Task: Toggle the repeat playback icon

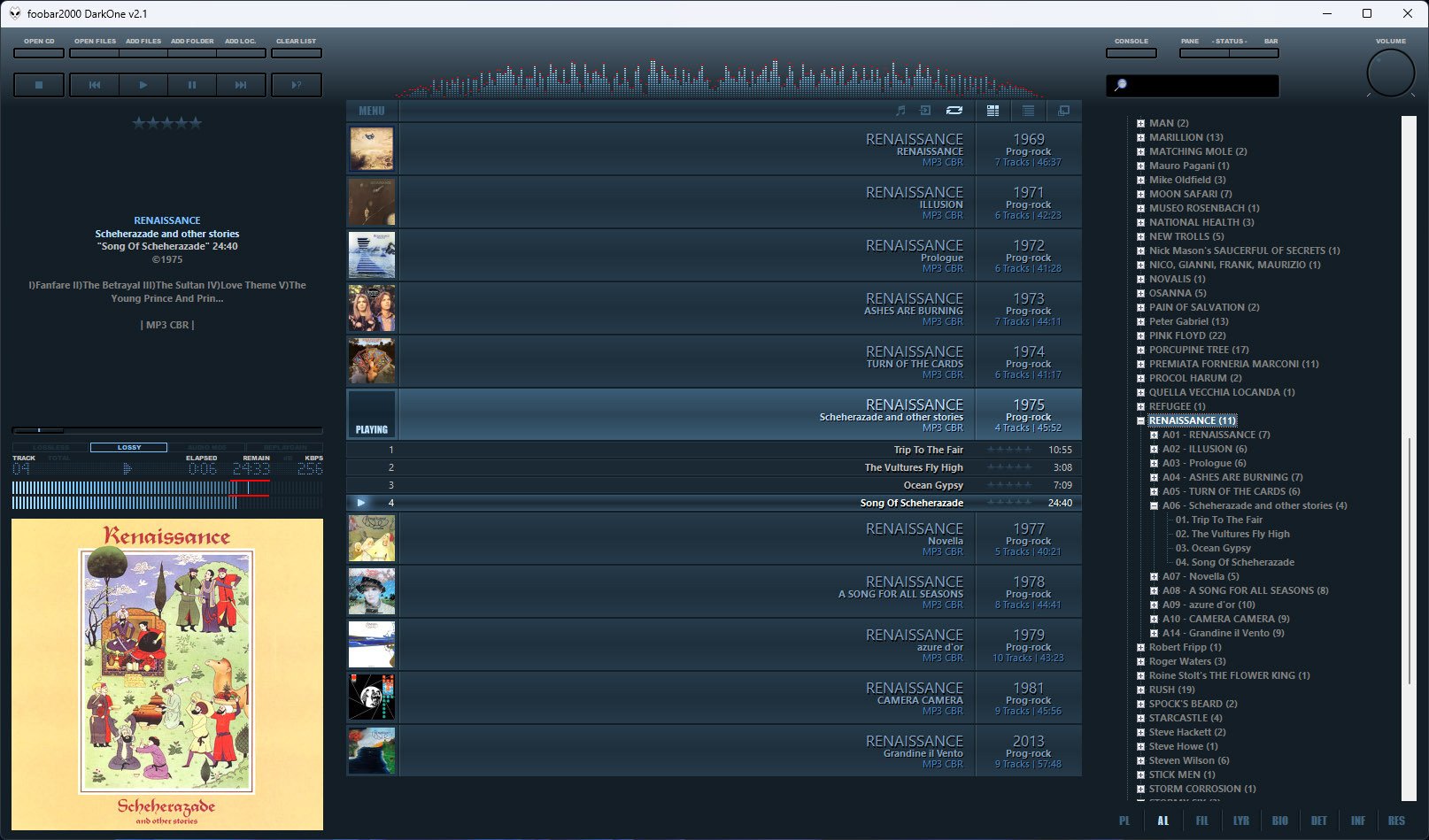Action: click(954, 111)
